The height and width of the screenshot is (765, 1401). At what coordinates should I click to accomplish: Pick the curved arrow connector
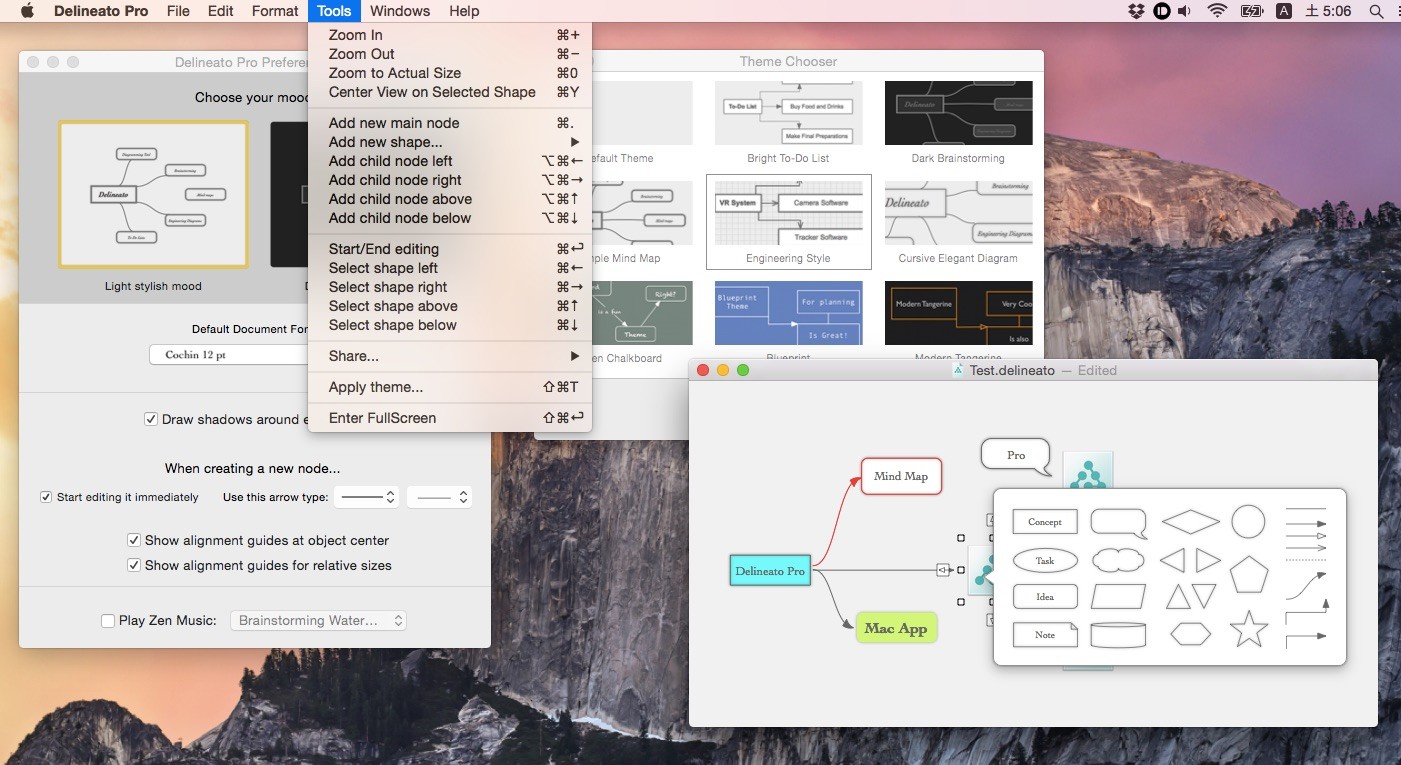pyautogui.click(x=1306, y=585)
